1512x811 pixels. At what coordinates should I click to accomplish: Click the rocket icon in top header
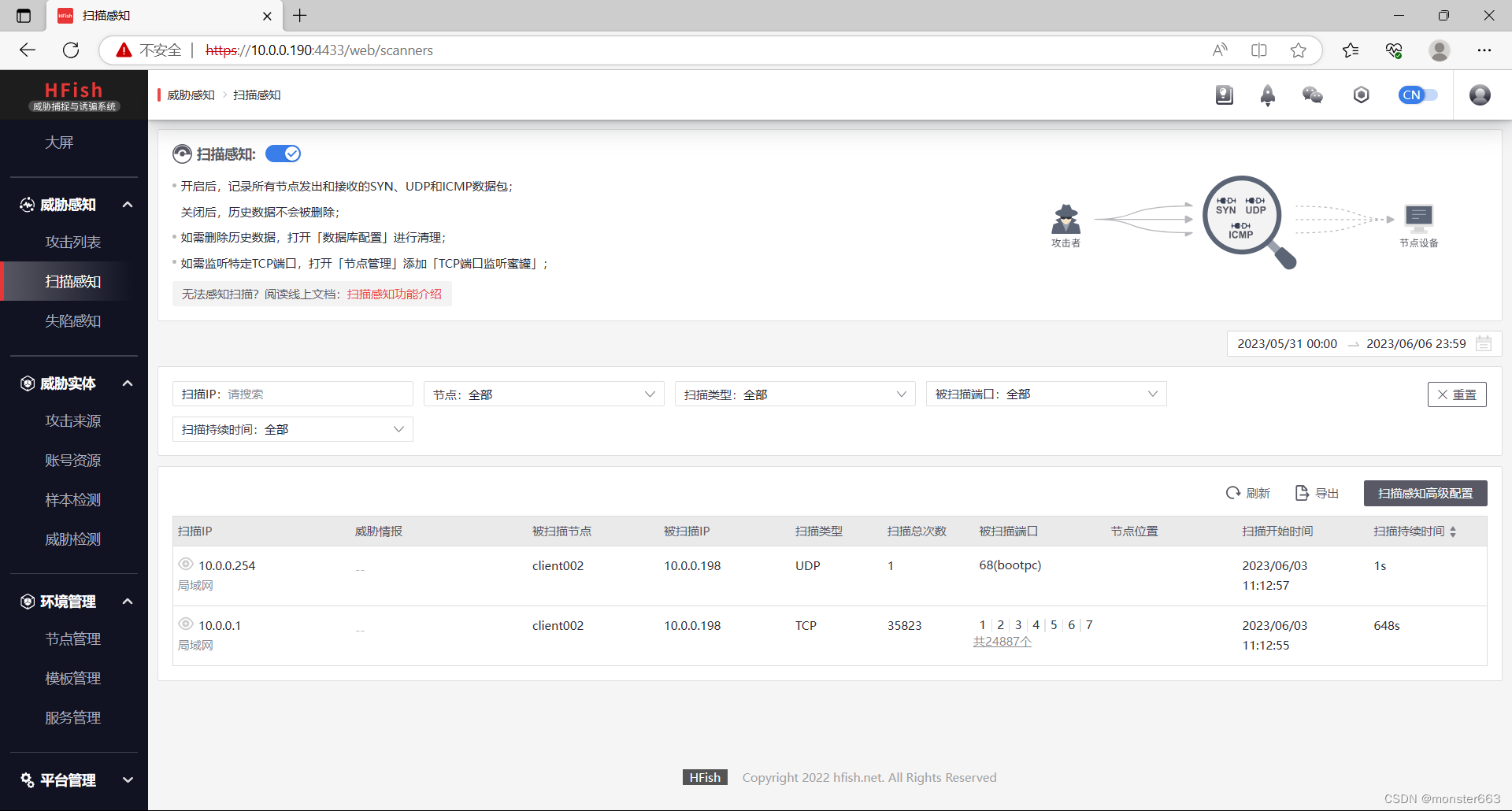click(1268, 95)
